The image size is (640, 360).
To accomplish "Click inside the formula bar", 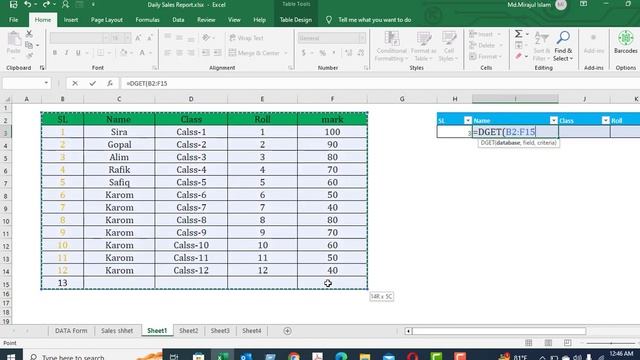I will pos(380,83).
